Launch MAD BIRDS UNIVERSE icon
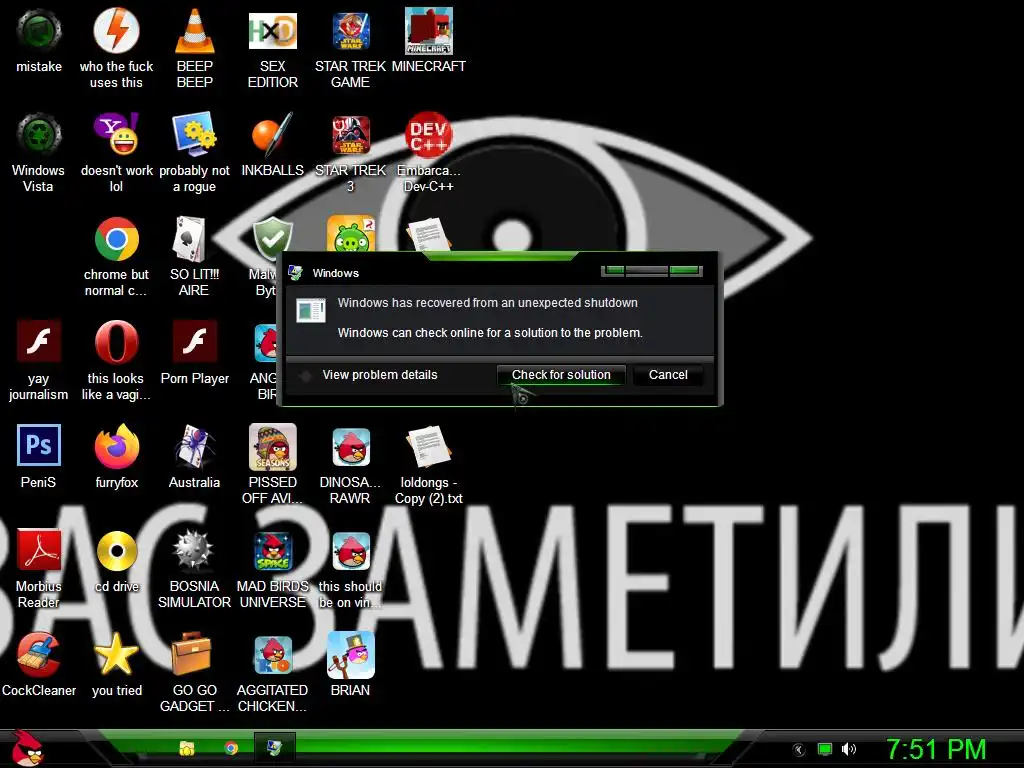The image size is (1024, 768). 272,551
